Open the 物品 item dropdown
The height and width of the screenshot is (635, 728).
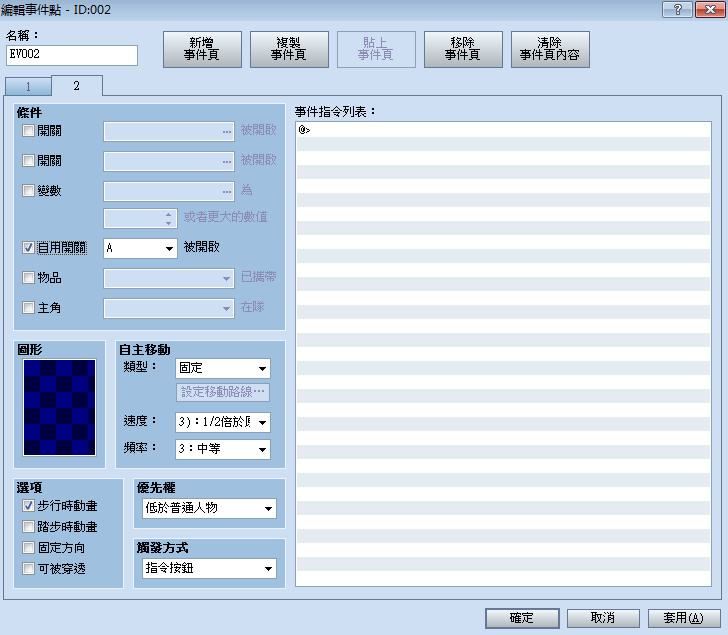(x=169, y=279)
